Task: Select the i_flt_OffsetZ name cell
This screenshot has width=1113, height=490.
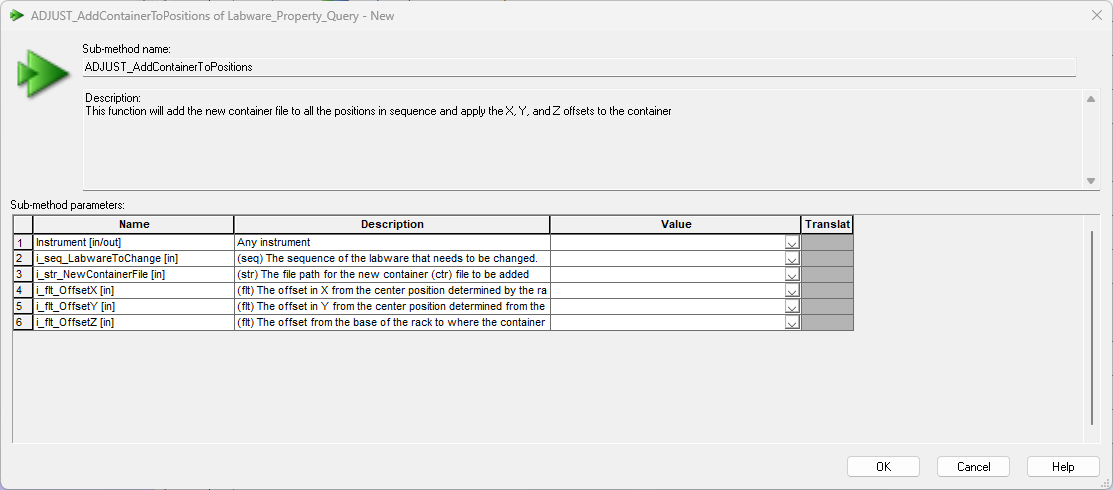Action: pyautogui.click(x=133, y=322)
